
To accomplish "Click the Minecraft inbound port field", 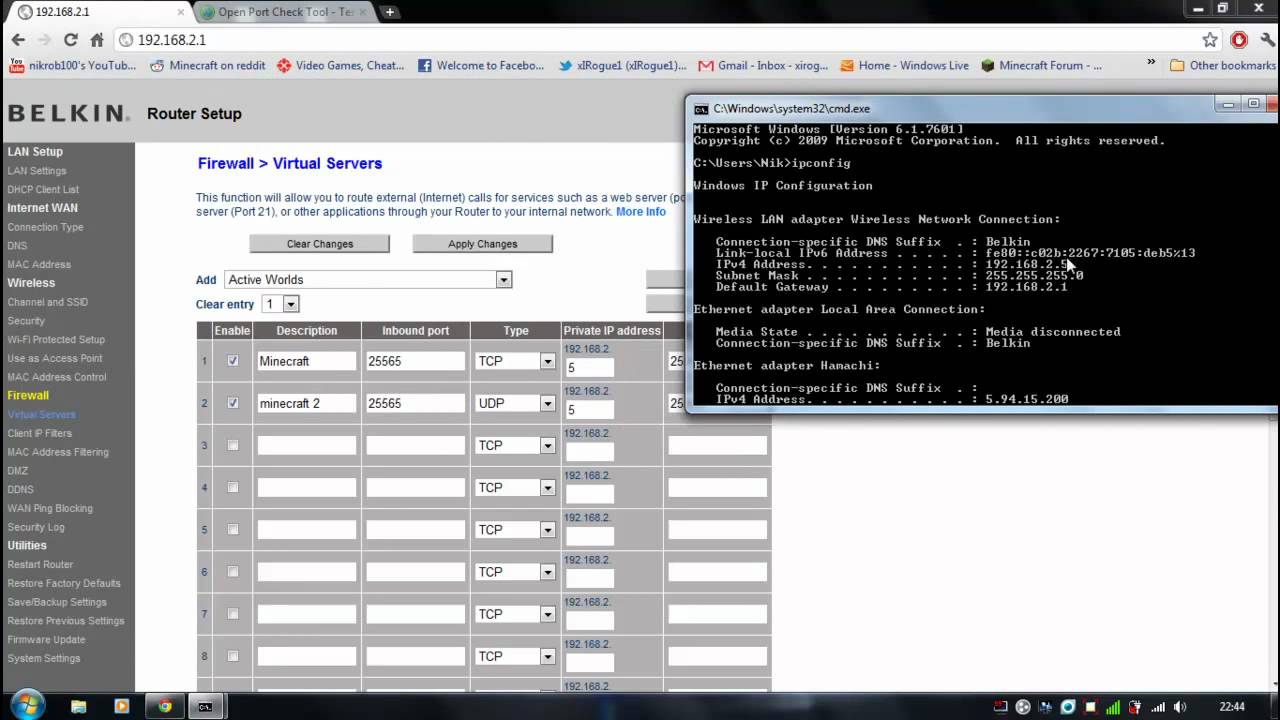I will [415, 361].
